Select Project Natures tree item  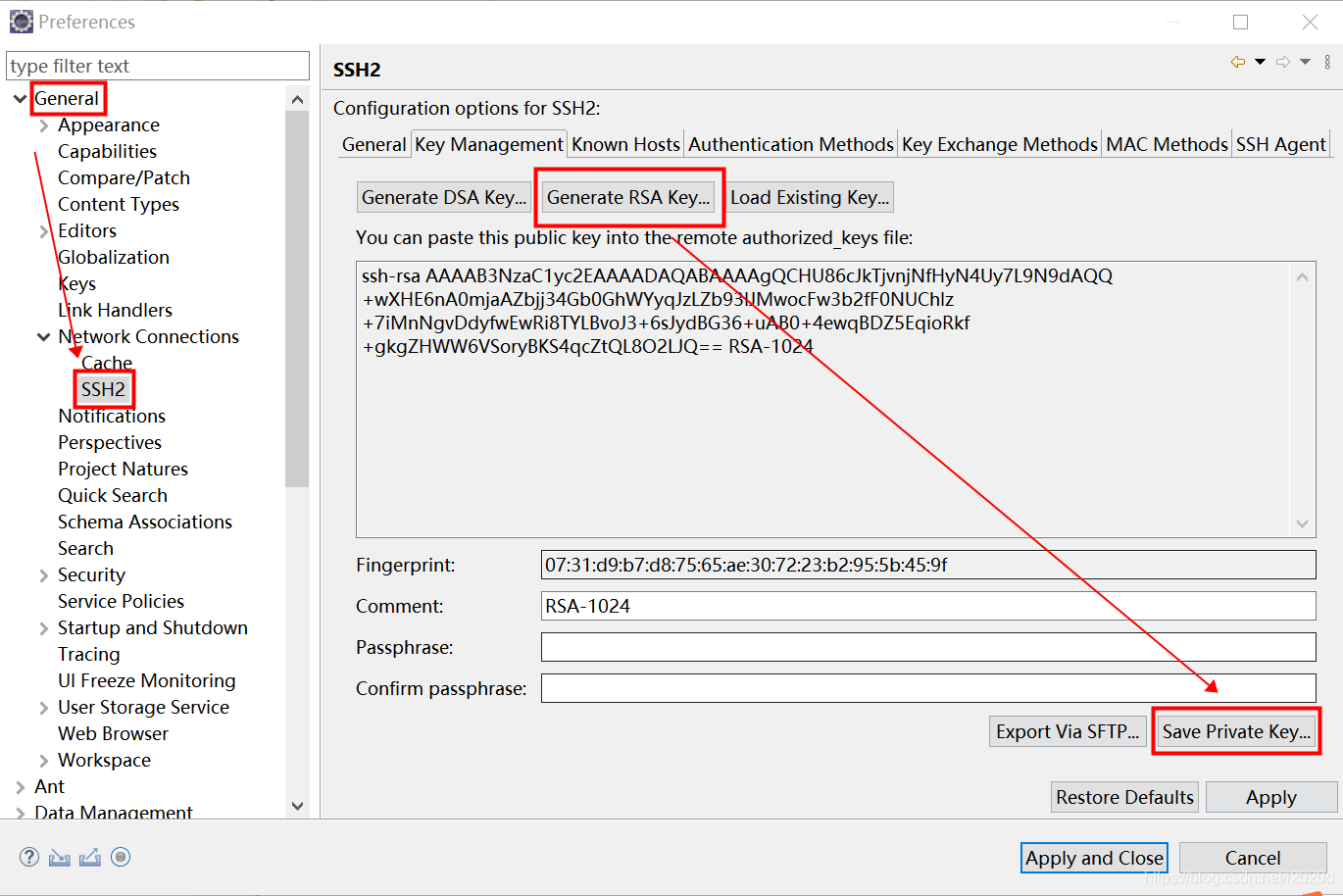coord(123,469)
